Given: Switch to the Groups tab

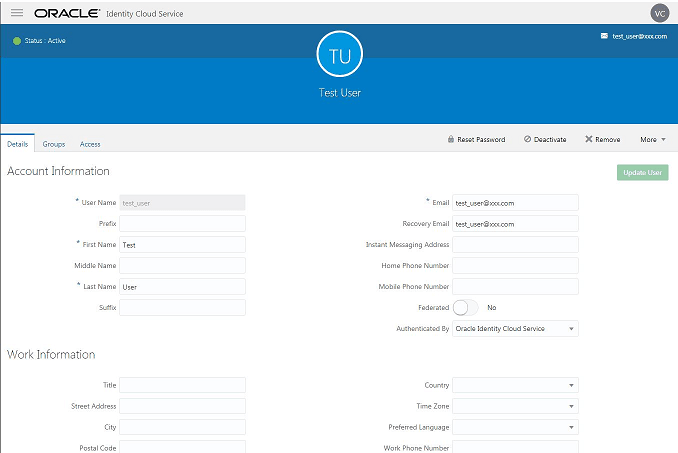Looking at the screenshot, I should [54, 144].
